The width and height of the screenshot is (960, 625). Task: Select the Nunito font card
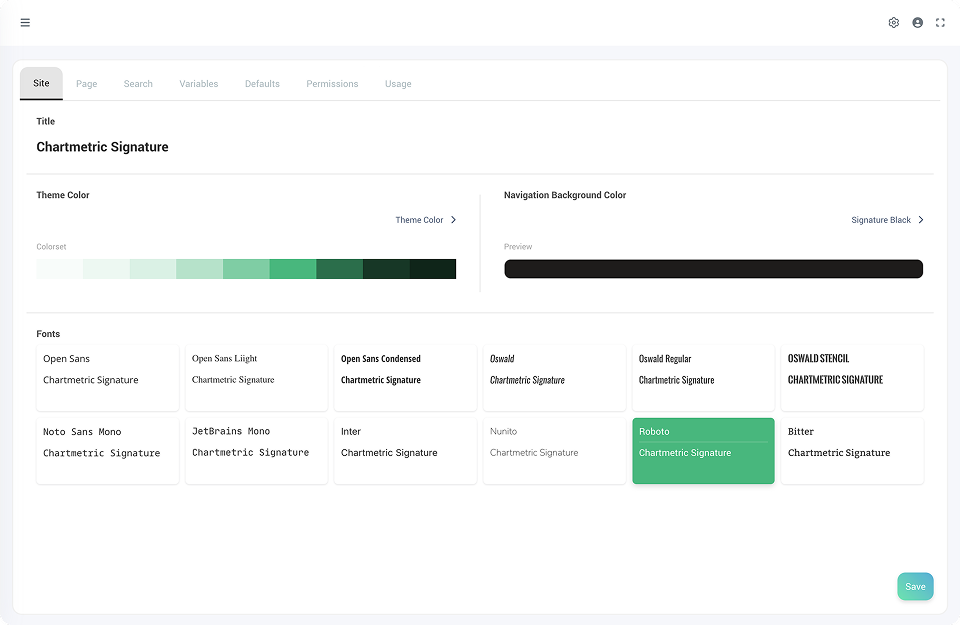pos(554,451)
